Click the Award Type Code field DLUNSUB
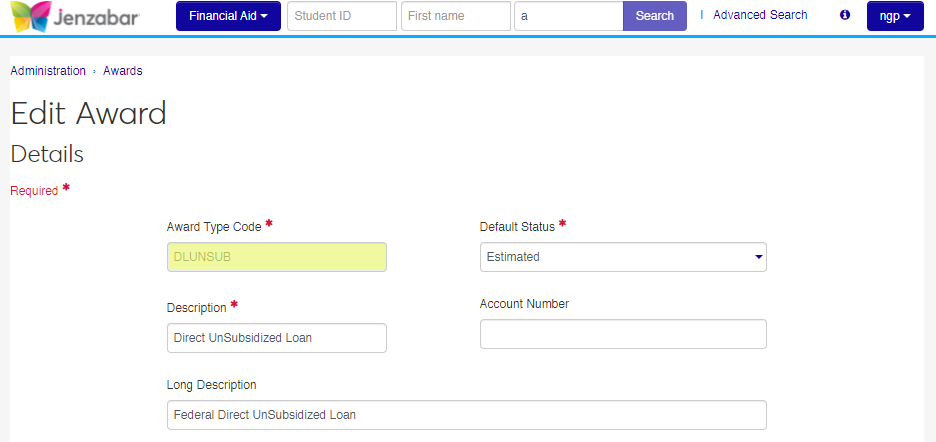Screen dimensions: 936x442 [276, 257]
